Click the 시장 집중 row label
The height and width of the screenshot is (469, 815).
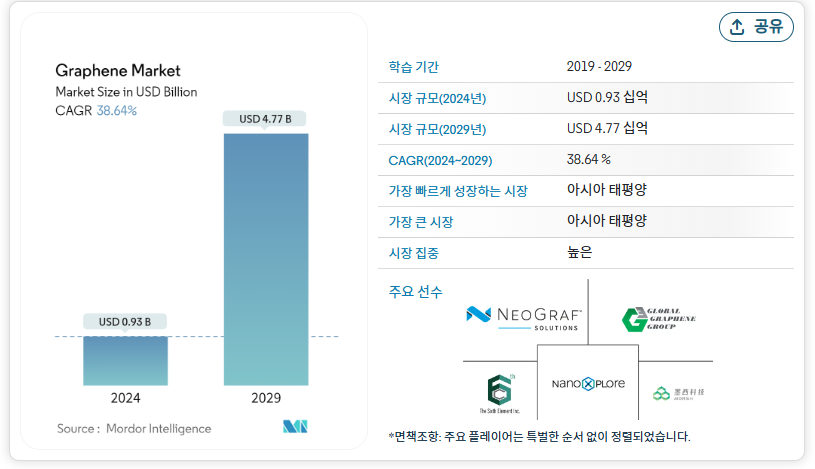[414, 253]
